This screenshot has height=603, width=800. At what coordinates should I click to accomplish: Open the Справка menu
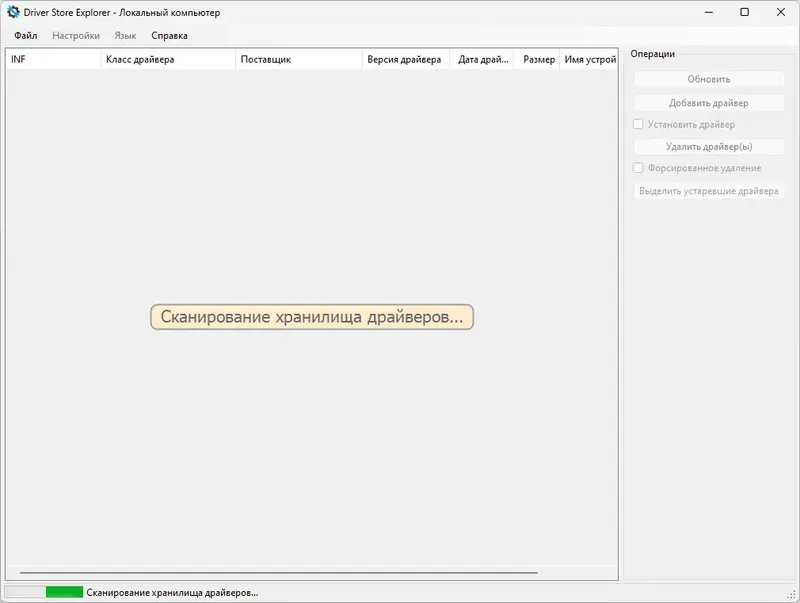[x=168, y=34]
